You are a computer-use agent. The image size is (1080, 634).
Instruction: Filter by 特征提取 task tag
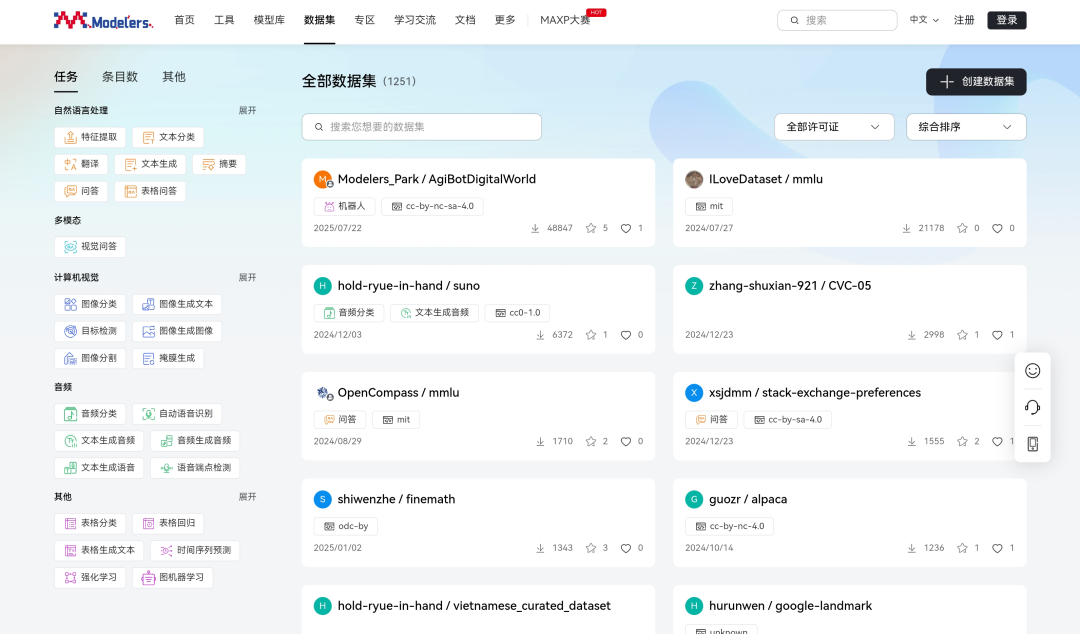[x=90, y=137]
